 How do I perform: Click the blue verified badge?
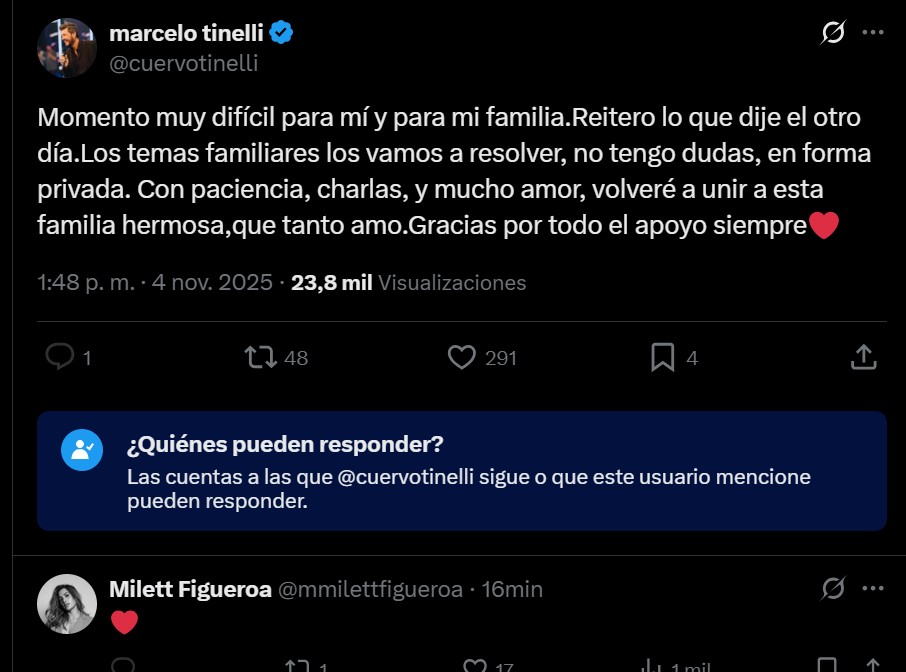(x=282, y=33)
